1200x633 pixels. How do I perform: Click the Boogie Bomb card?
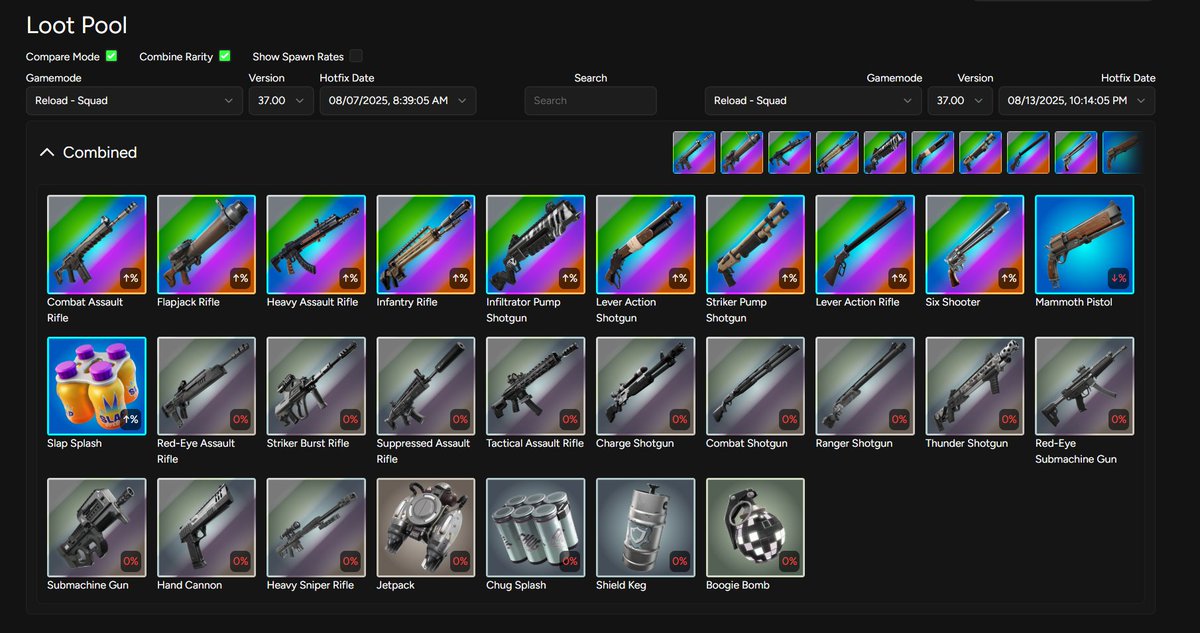click(756, 527)
